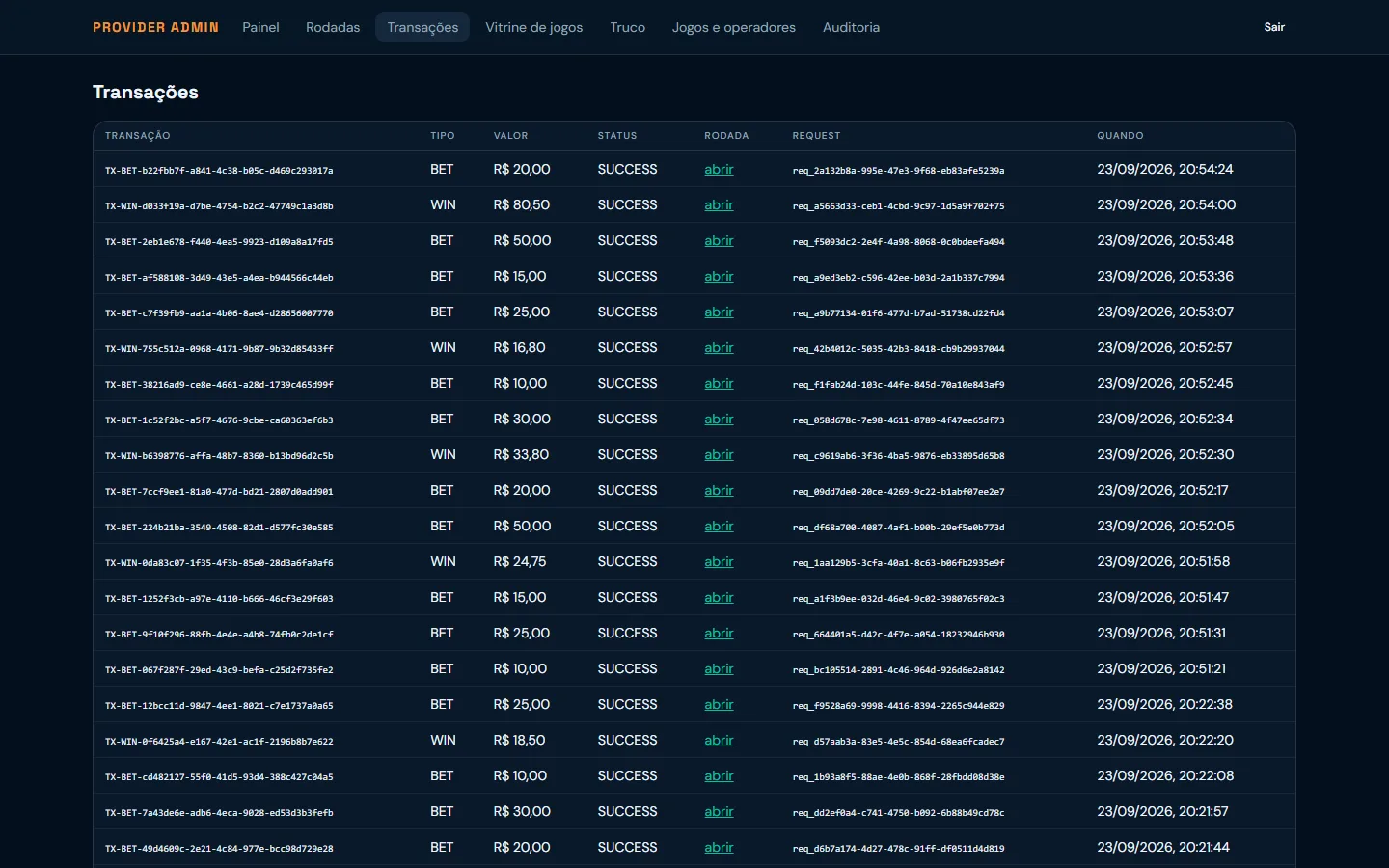Open abrir link at 20:52:34
The image size is (1389, 868).
(719, 419)
